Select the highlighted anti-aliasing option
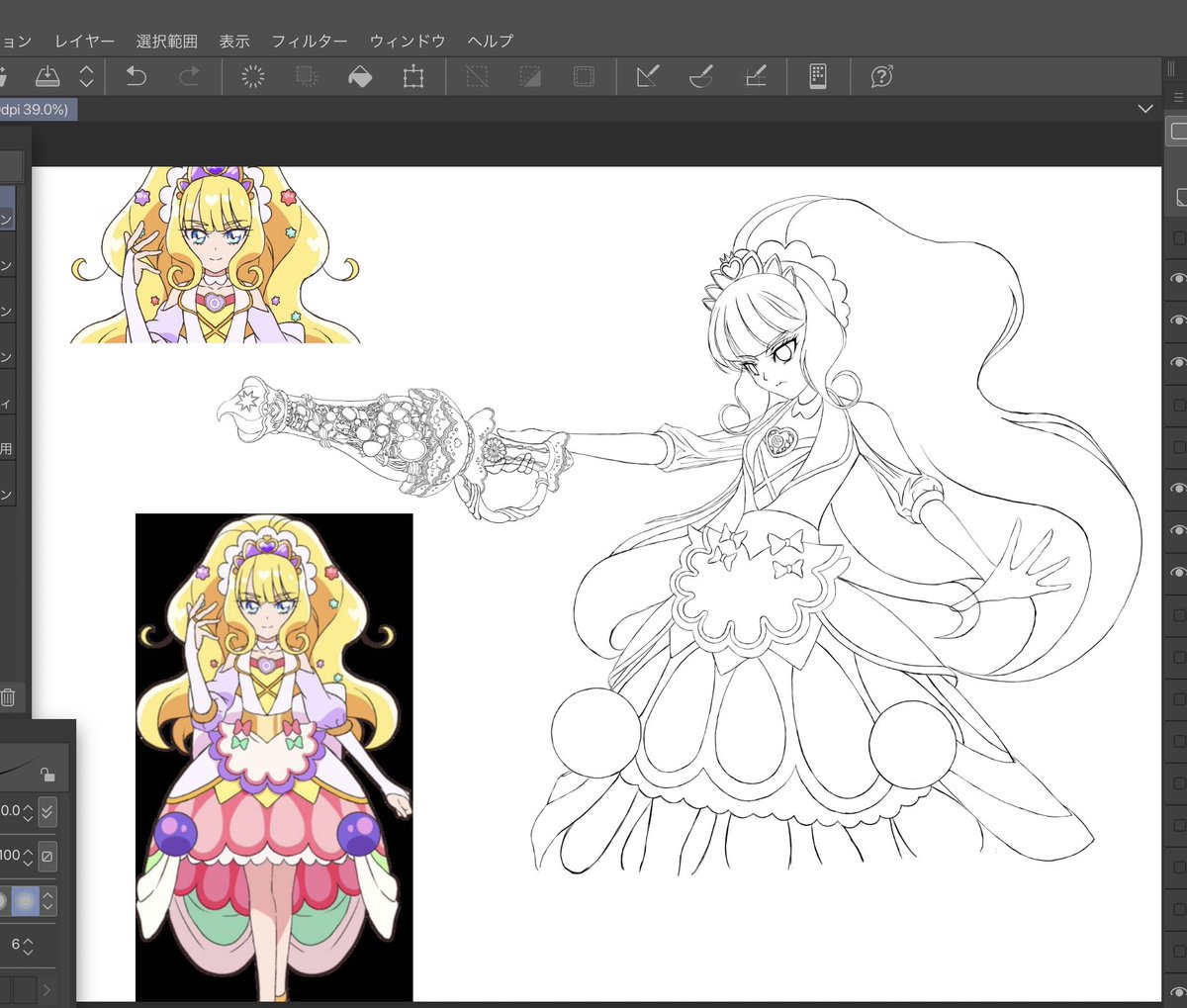1187x1008 pixels. (x=25, y=900)
